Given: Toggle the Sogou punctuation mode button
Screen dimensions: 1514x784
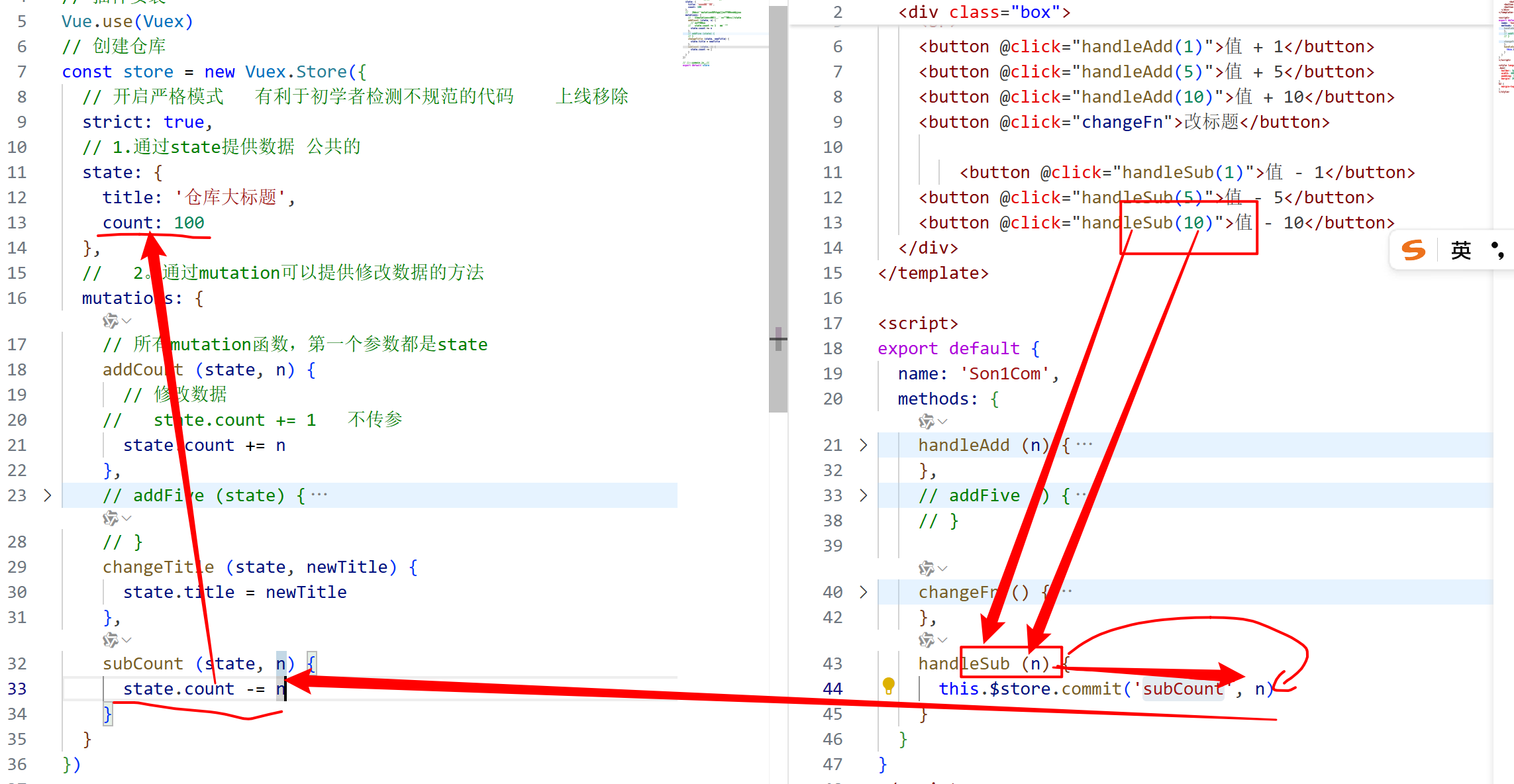Looking at the screenshot, I should [x=1497, y=250].
